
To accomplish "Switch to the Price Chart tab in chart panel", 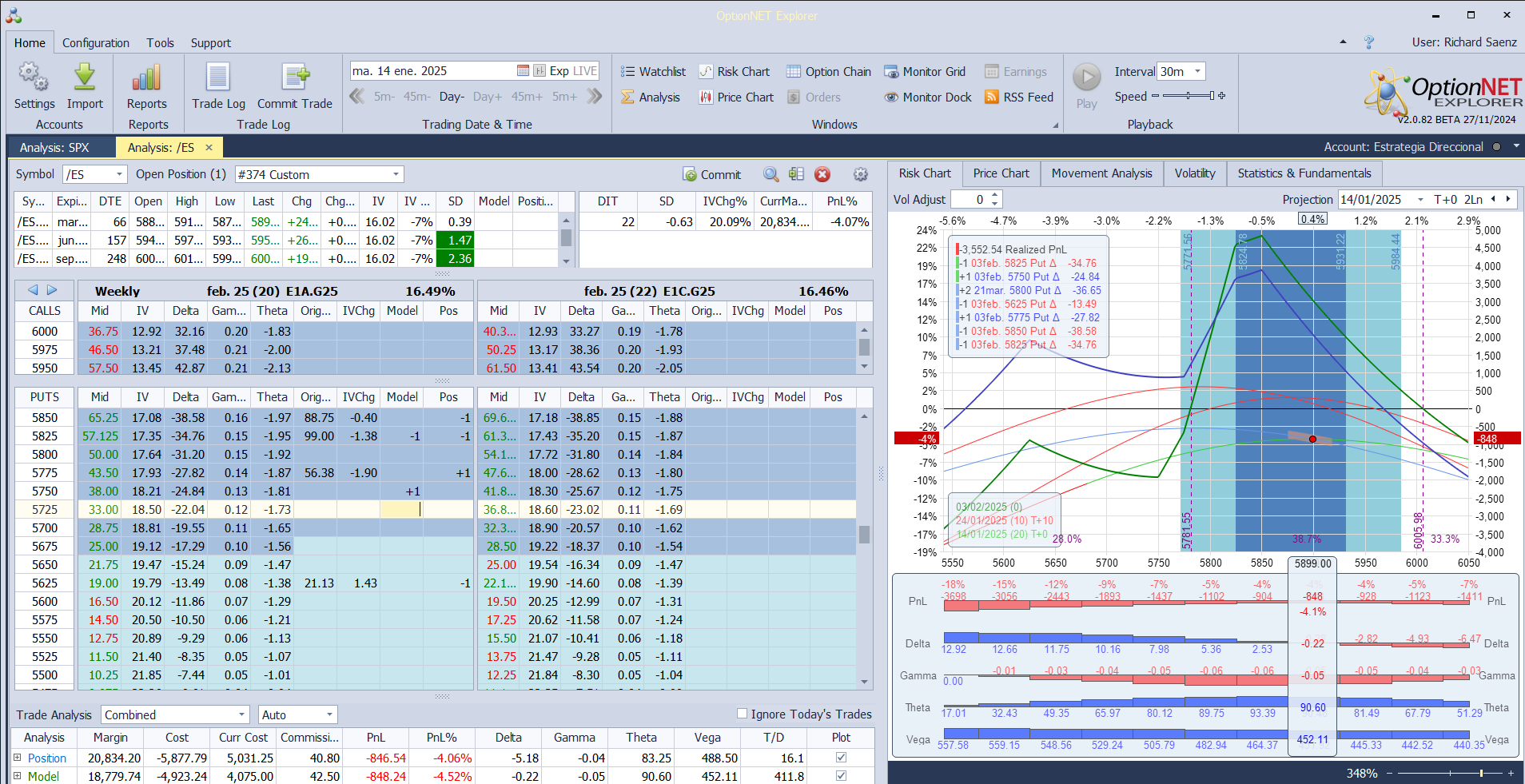I will click(1001, 173).
